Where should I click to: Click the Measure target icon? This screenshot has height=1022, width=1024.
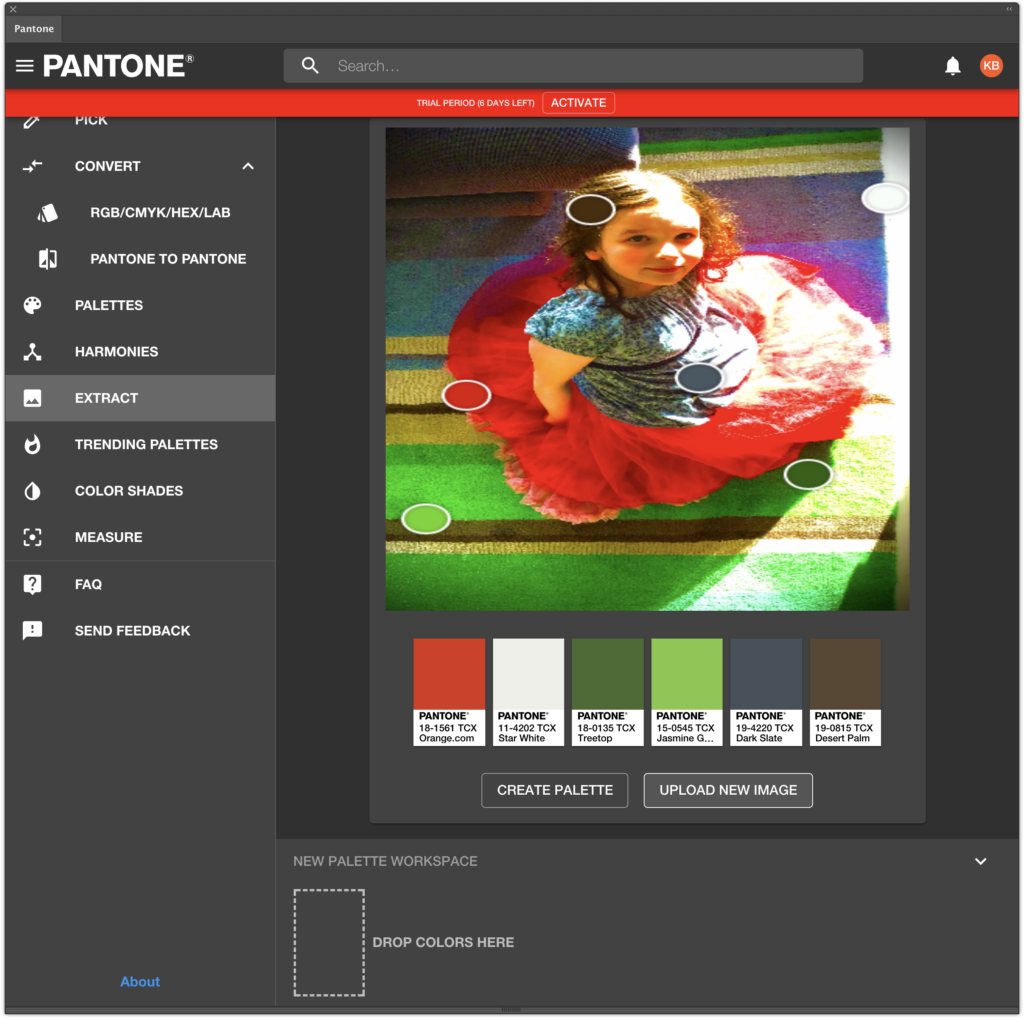point(32,537)
